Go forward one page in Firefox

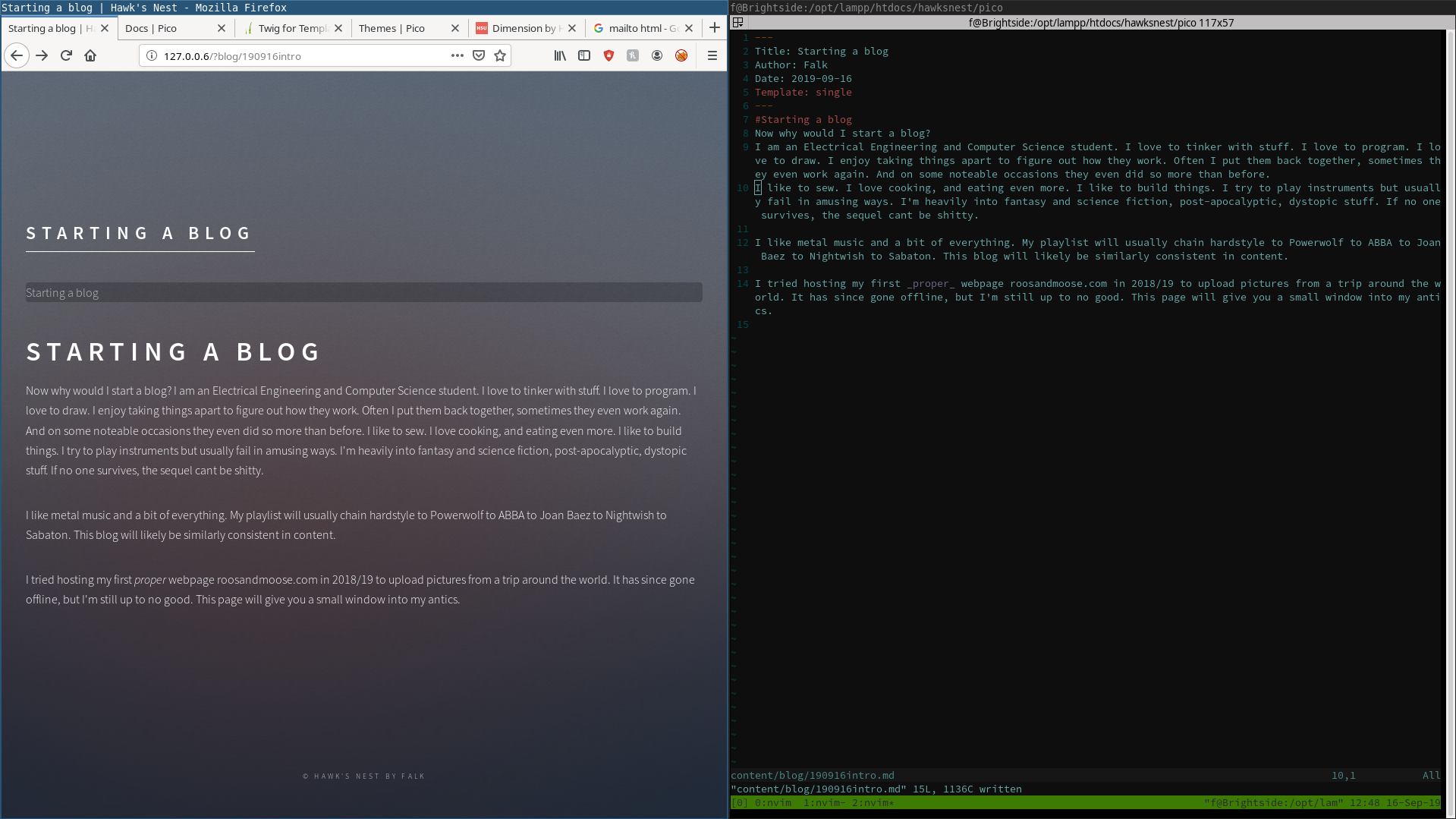(42, 55)
